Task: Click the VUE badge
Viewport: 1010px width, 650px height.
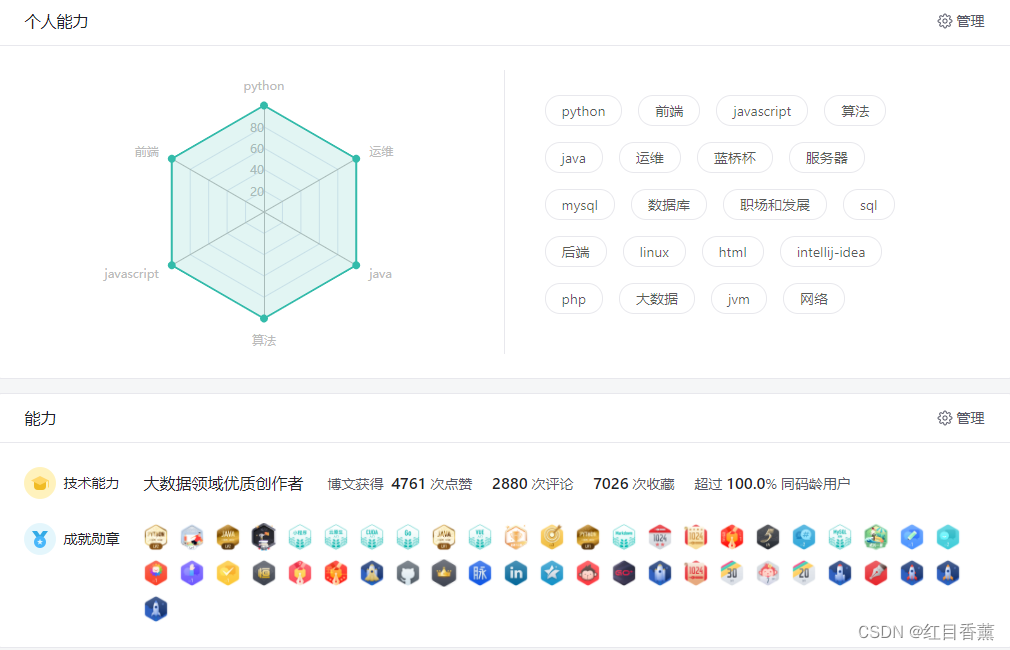Action: pyautogui.click(x=480, y=537)
